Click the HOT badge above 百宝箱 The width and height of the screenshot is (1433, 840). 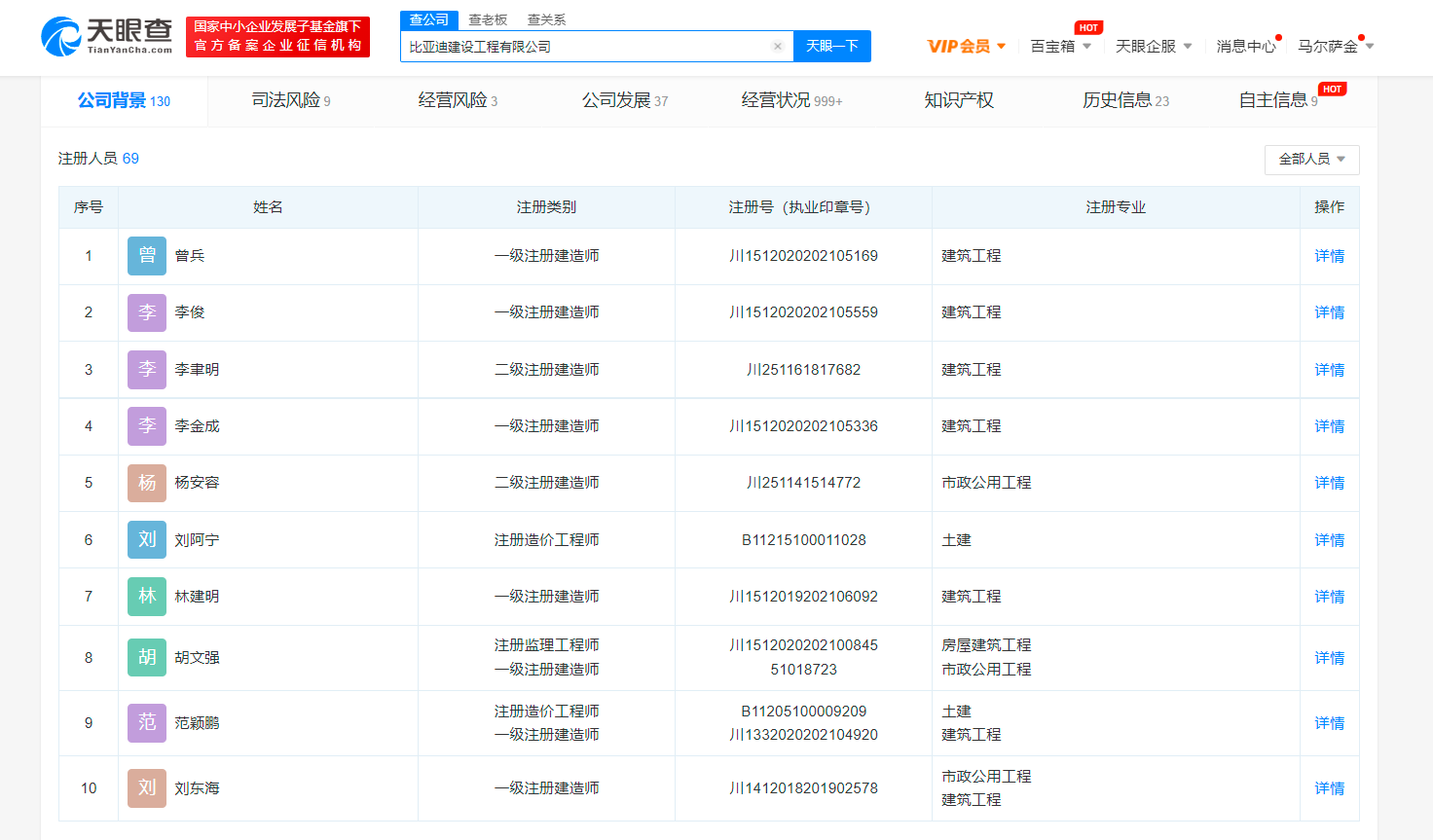(x=1088, y=28)
